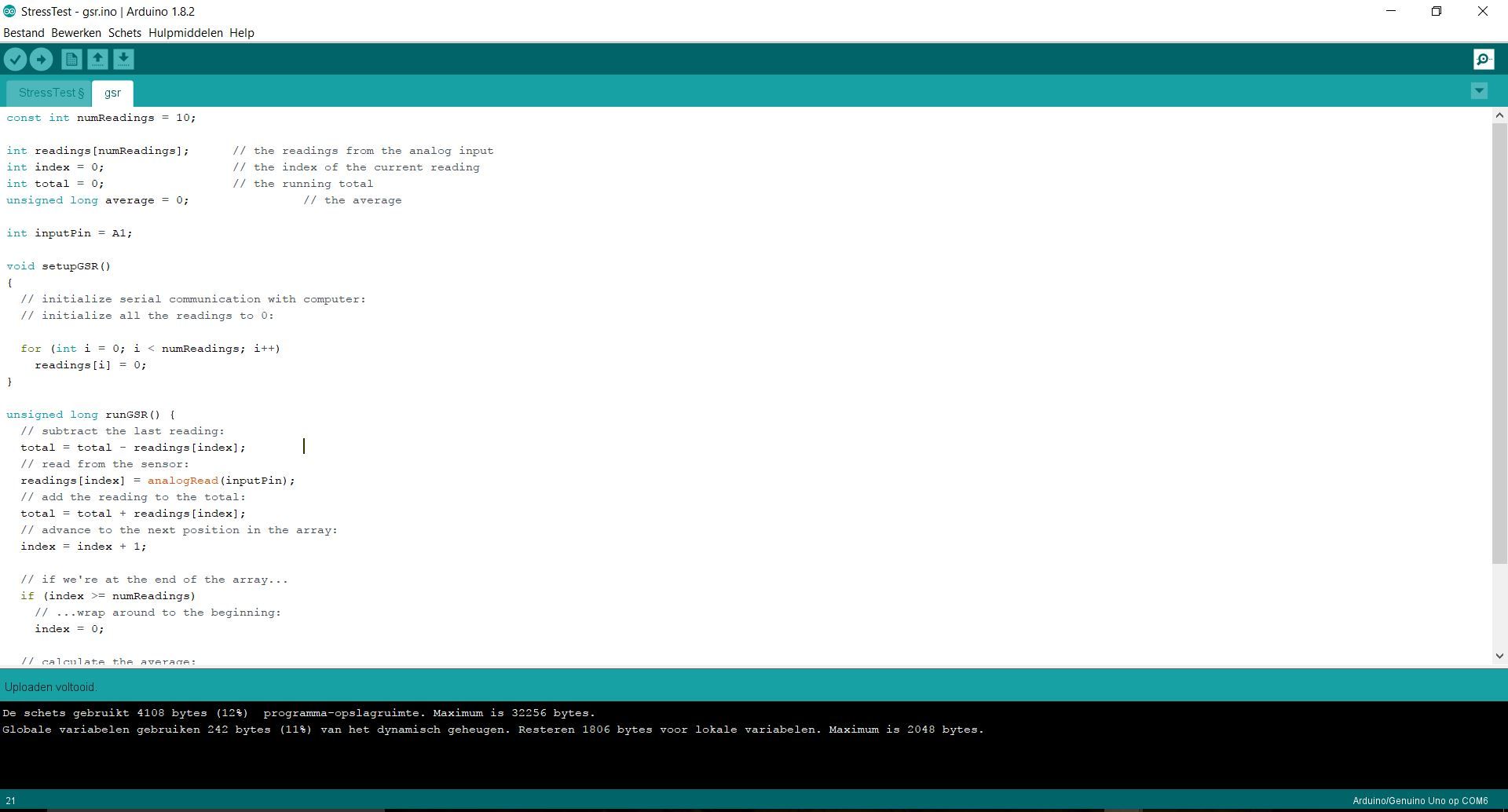Click the Upload arrow icon
This screenshot has width=1508, height=812.
tap(41, 59)
